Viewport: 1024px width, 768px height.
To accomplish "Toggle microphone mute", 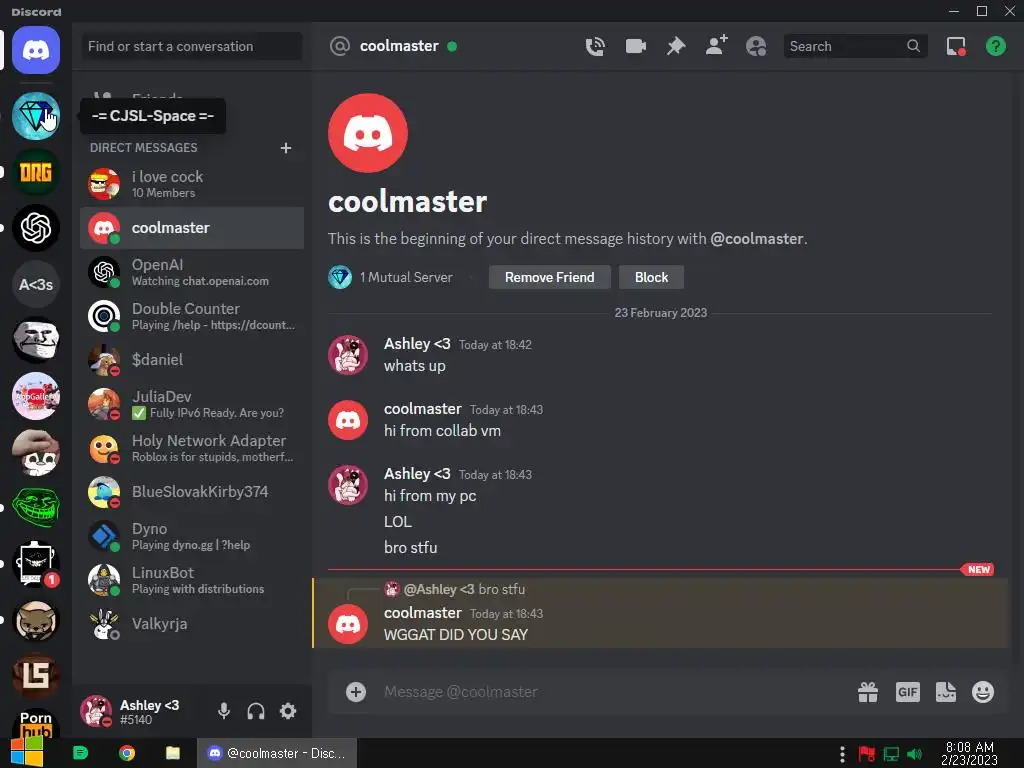I will pos(224,711).
